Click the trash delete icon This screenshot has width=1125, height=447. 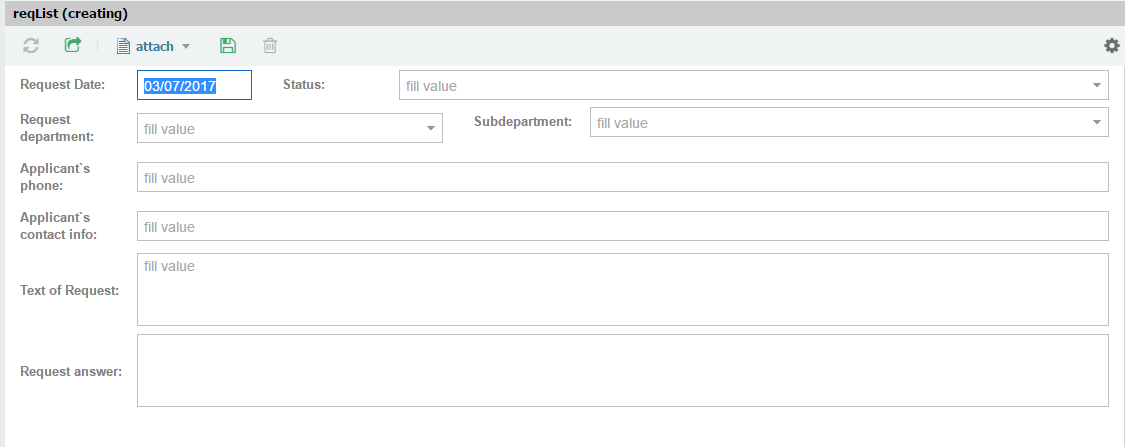pyautogui.click(x=270, y=46)
